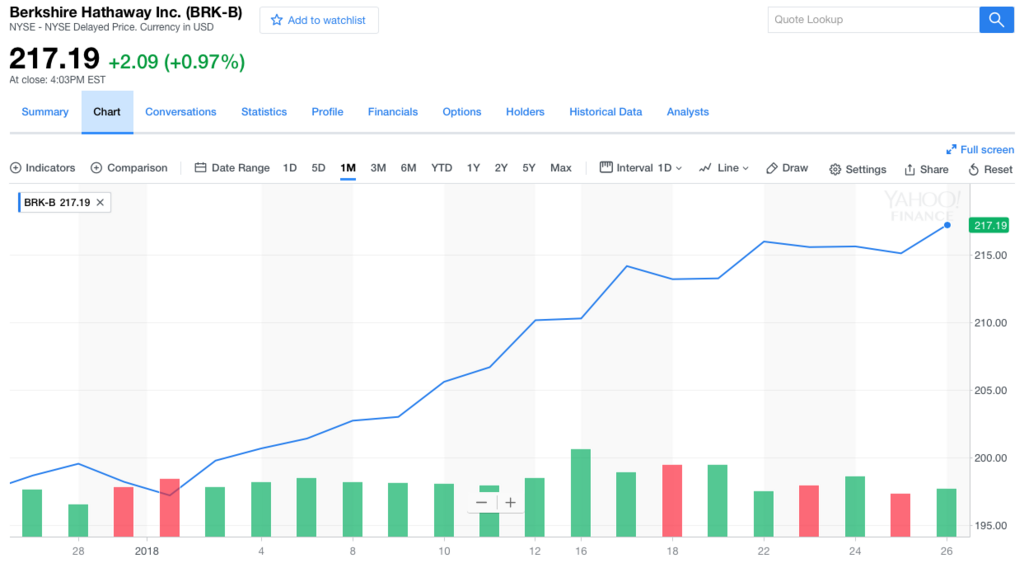Screen dimensions: 1024x563
Task: Click the Full screen expand icon
Action: pyautogui.click(x=951, y=150)
